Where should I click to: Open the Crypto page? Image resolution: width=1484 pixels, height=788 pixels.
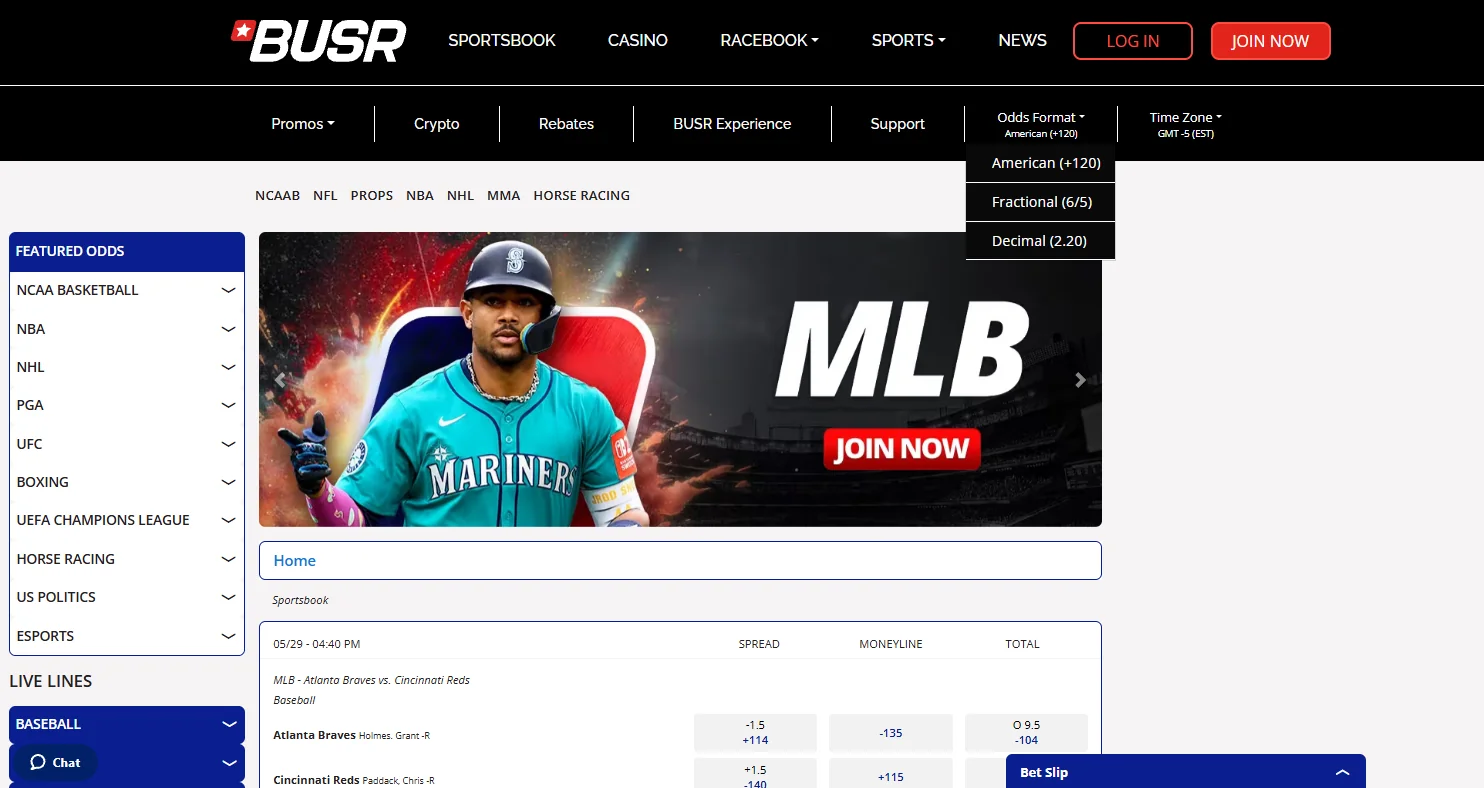pos(437,124)
